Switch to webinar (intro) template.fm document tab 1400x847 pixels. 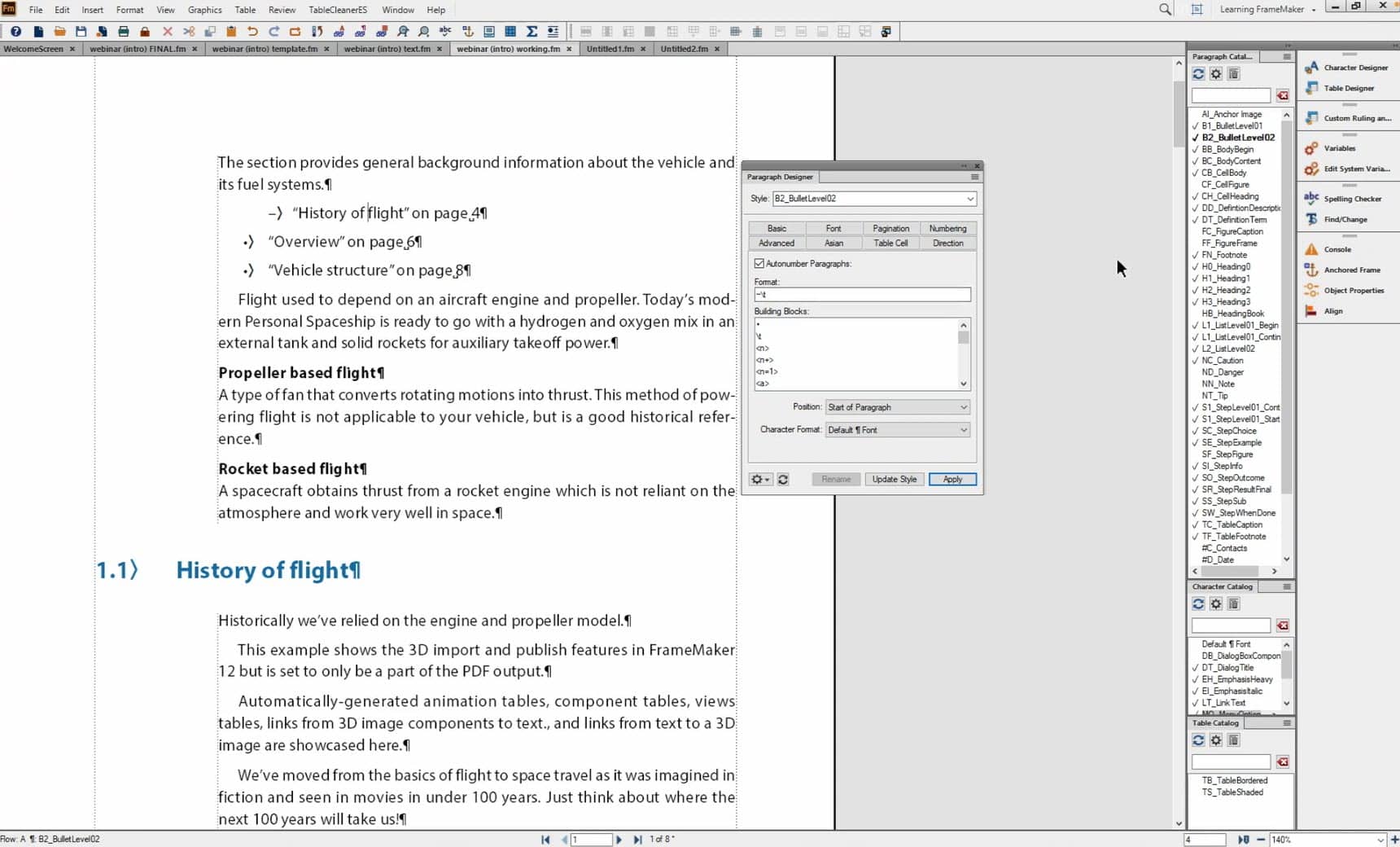pos(265,49)
